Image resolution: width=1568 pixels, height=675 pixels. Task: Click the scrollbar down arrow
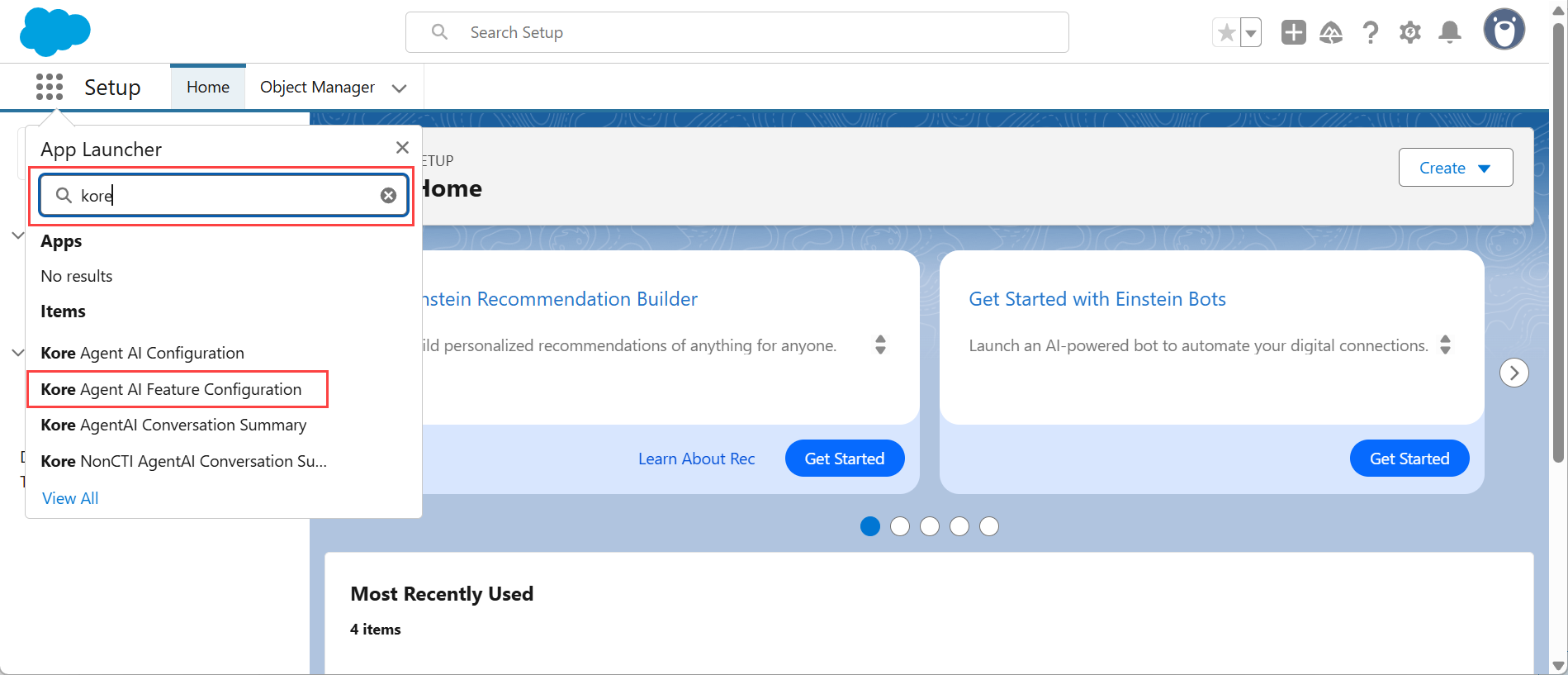coord(1558,666)
